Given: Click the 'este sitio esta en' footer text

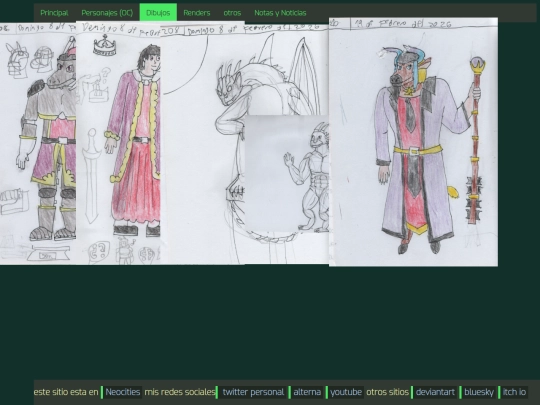Looking at the screenshot, I should click(66, 392).
